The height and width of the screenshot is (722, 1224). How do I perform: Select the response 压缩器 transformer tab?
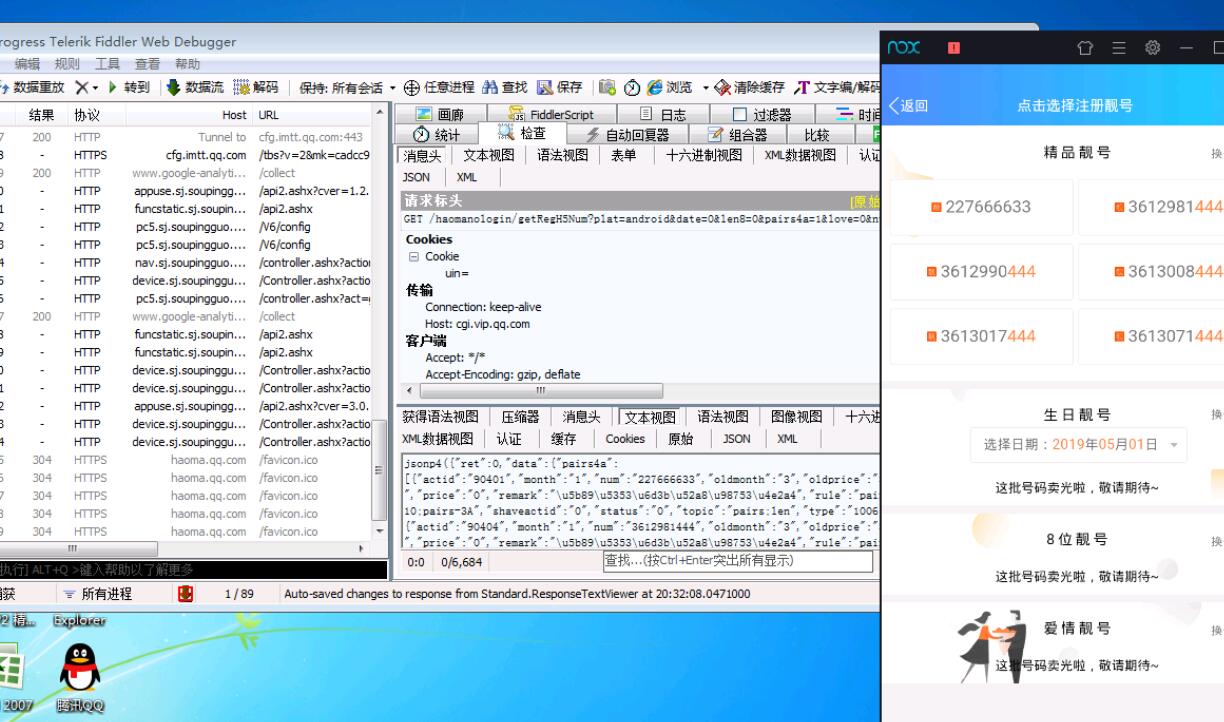520,417
